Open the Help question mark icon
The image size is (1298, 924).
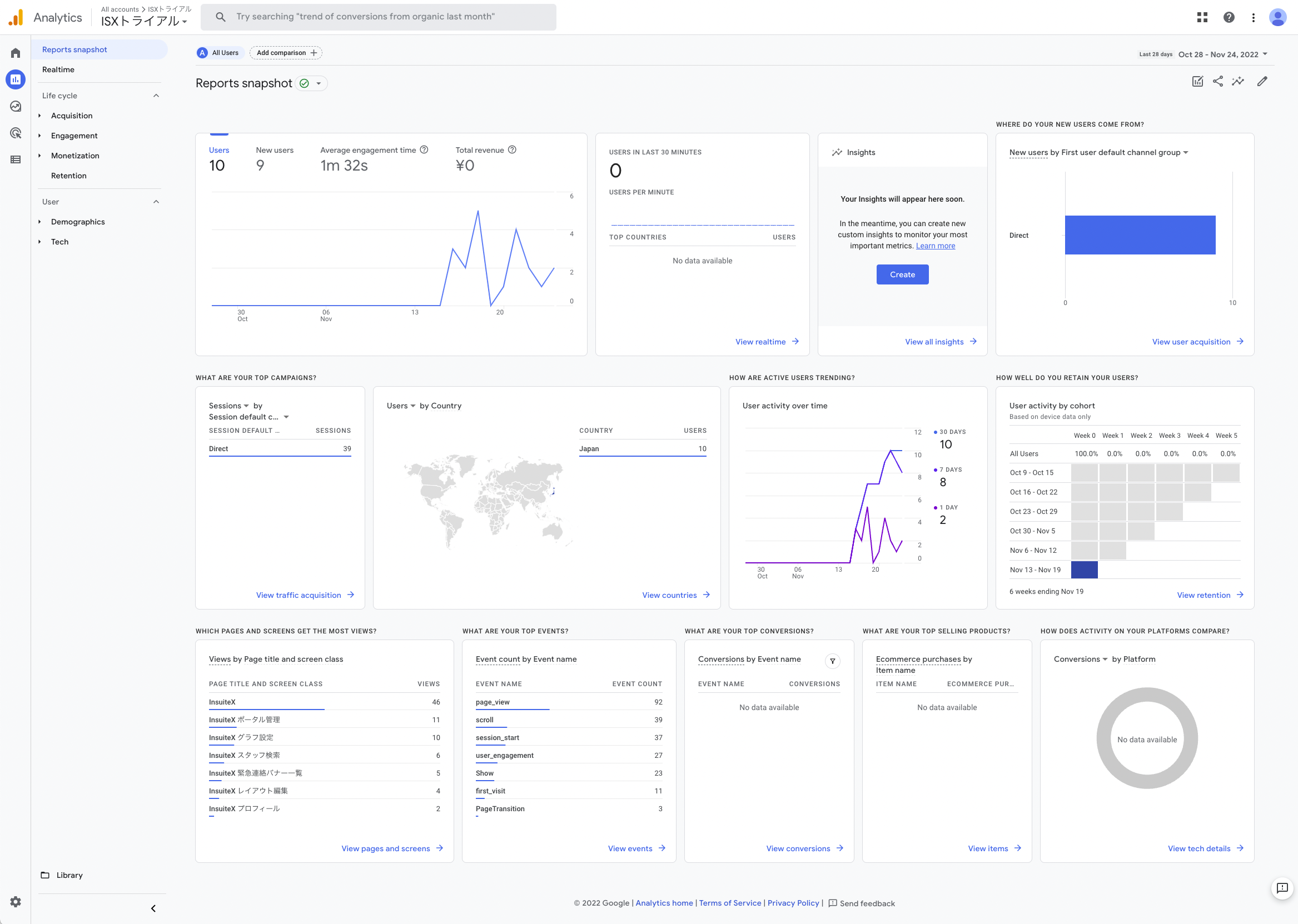tap(1229, 17)
